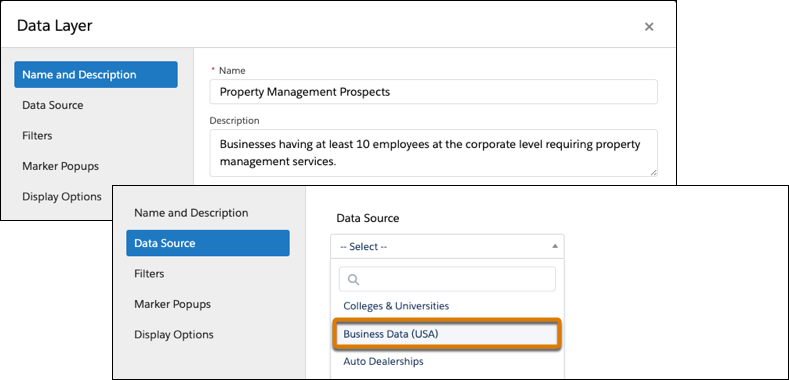Open Display Options in top dialog
The width and height of the screenshot is (789, 380).
[x=61, y=196]
